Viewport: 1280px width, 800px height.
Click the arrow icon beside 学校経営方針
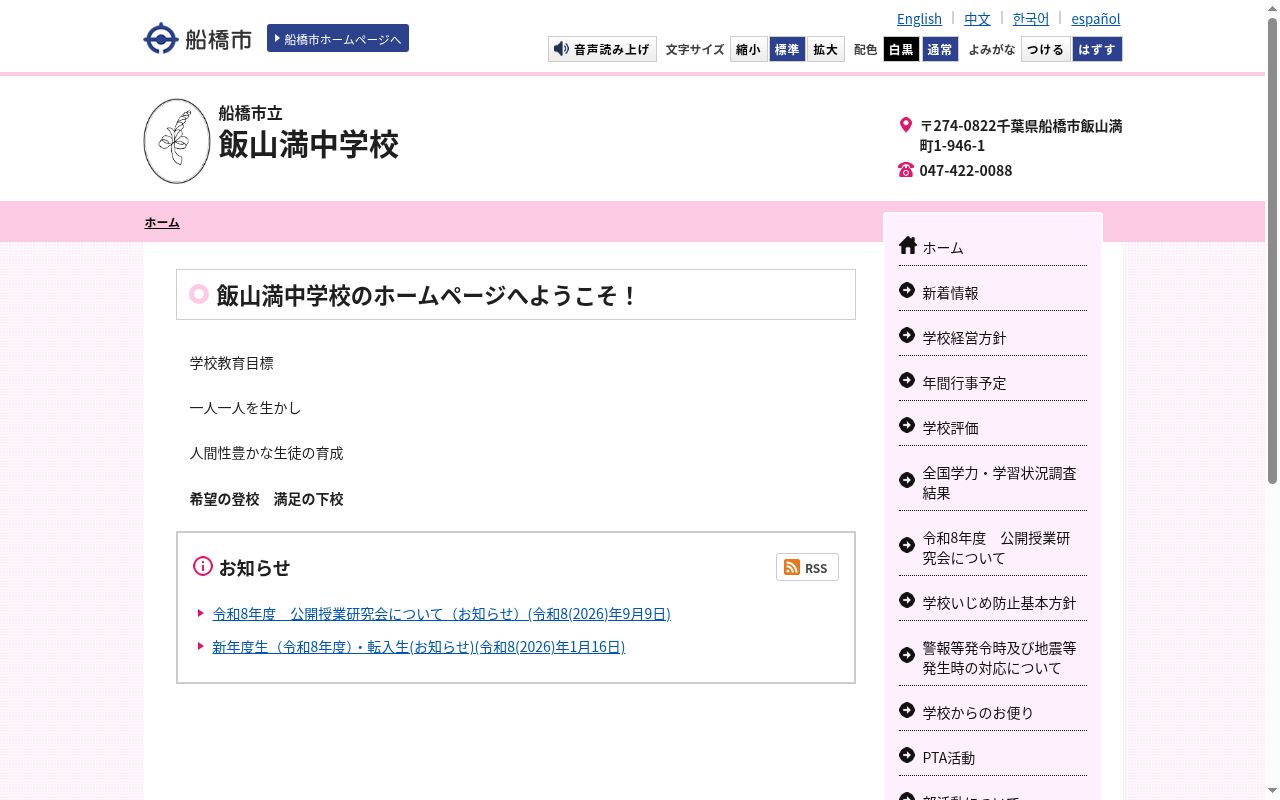click(907, 336)
